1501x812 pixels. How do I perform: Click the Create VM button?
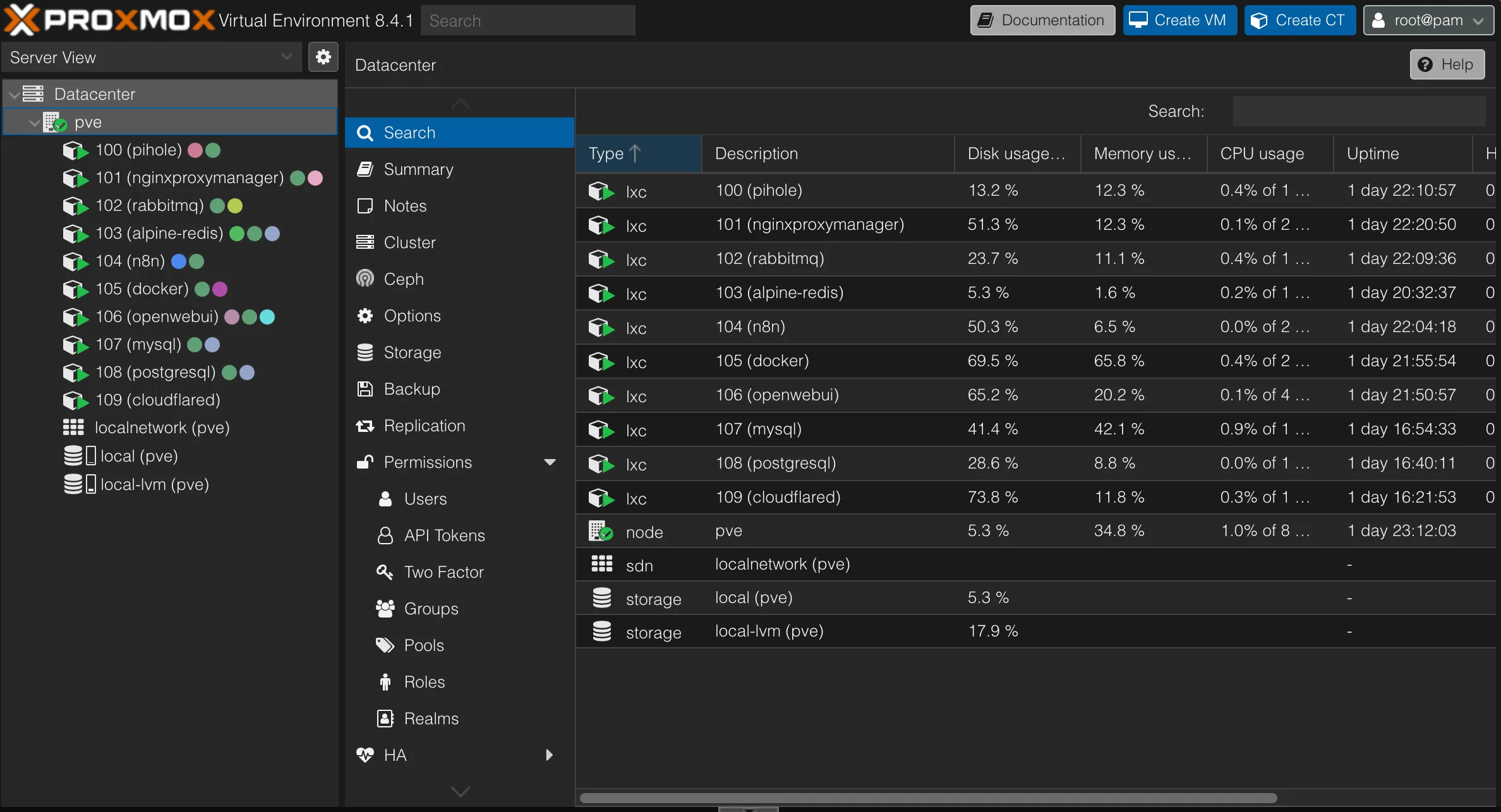pos(1179,20)
